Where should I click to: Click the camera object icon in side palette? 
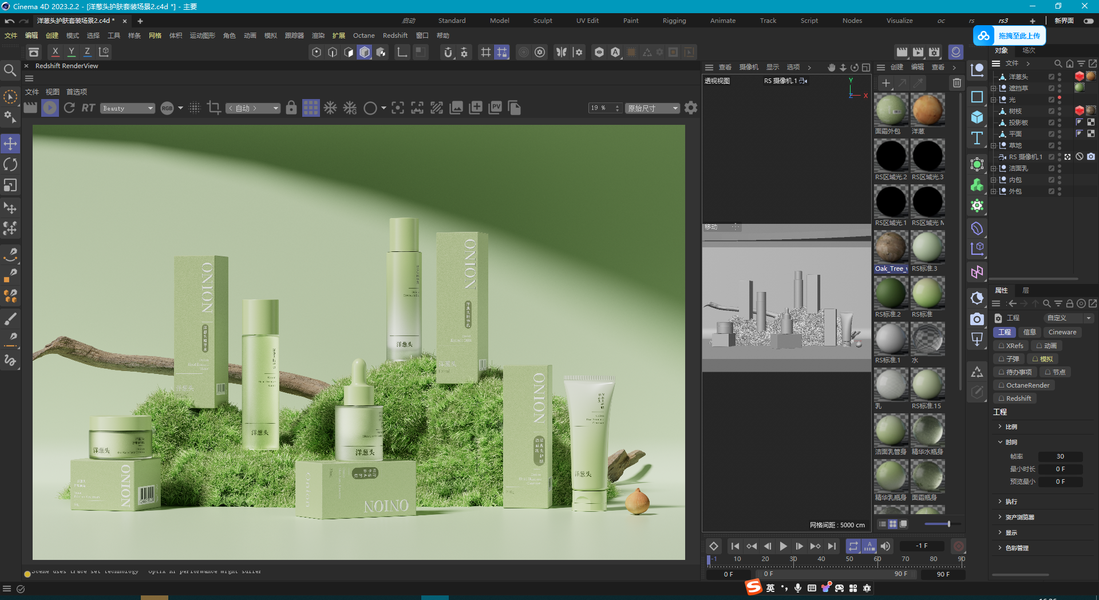[x=977, y=319]
